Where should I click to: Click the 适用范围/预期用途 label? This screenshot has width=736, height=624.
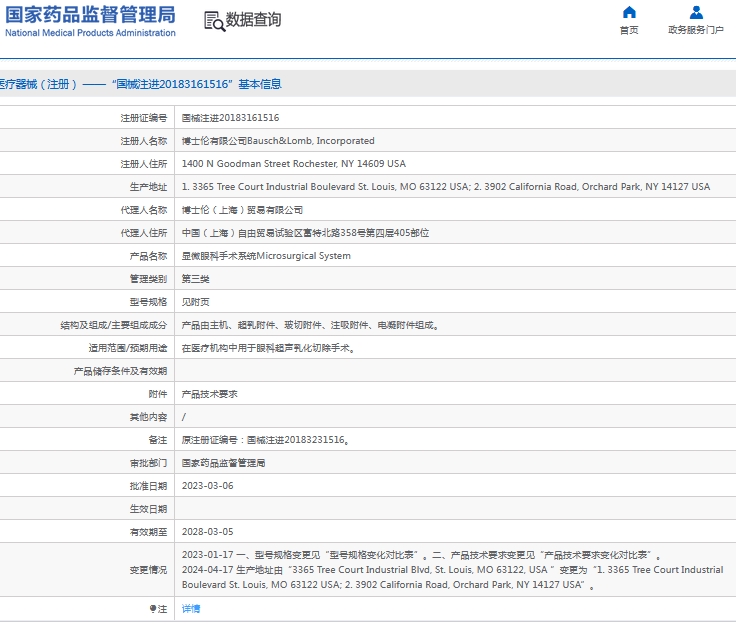(128, 348)
